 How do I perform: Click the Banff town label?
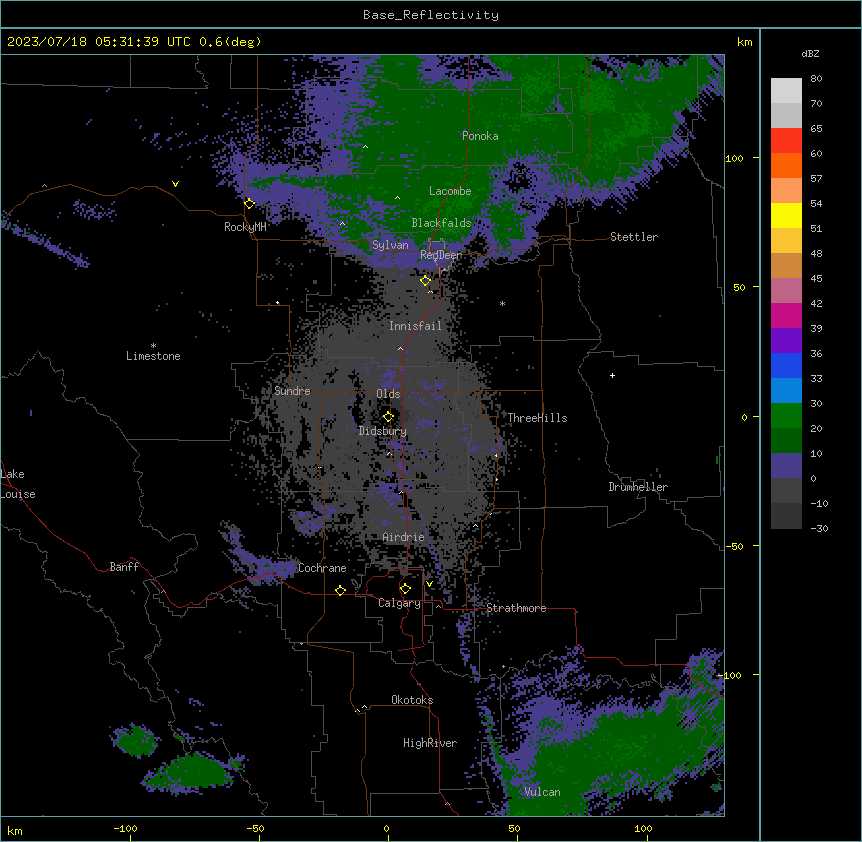[124, 567]
